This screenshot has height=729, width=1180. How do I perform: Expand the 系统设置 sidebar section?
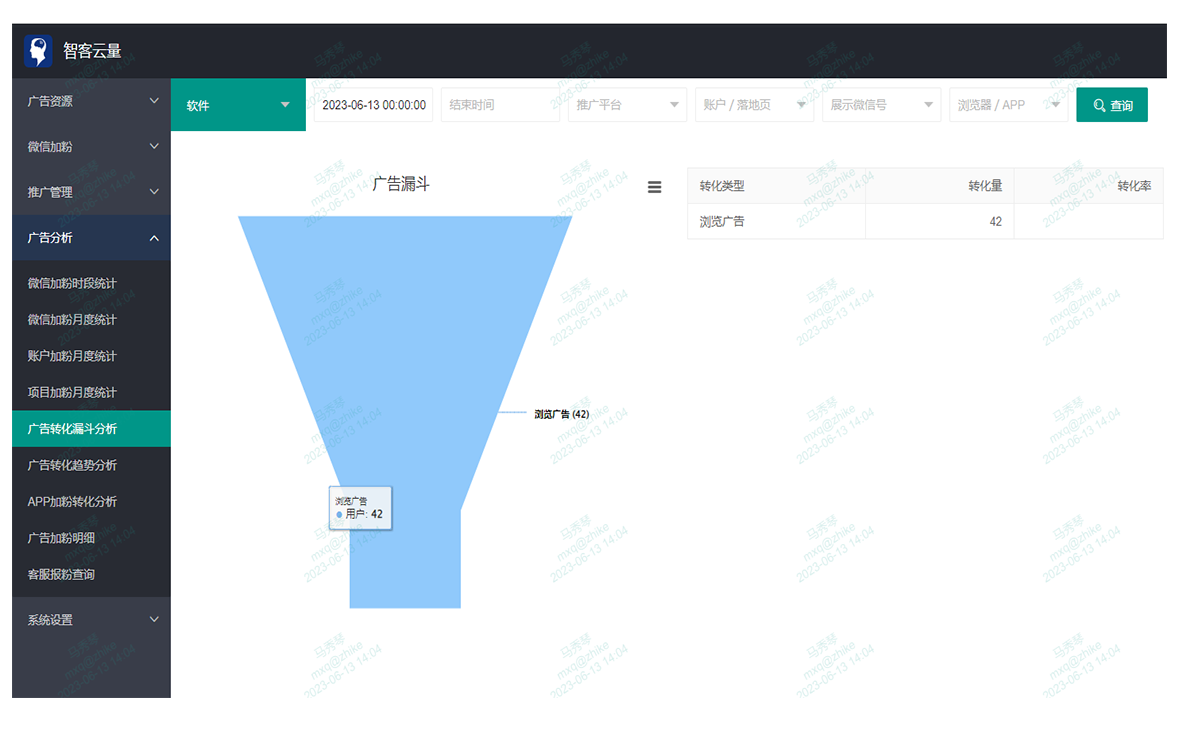click(91, 620)
